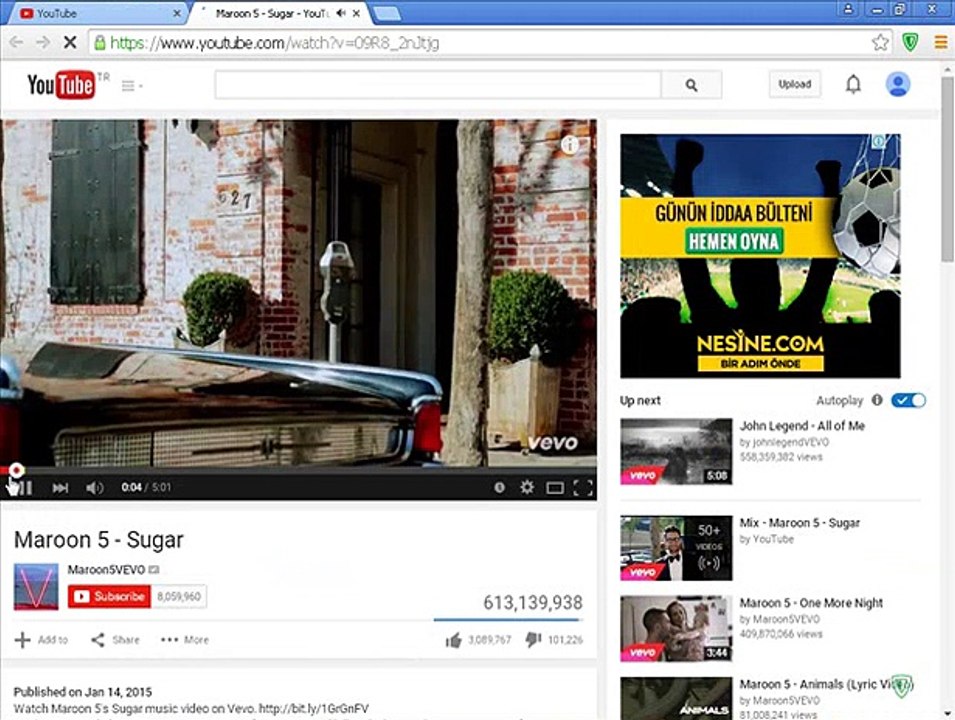Screen dimensions: 955x720
Task: Click the Published on Jan 14, 2015 text
Action: point(83,692)
